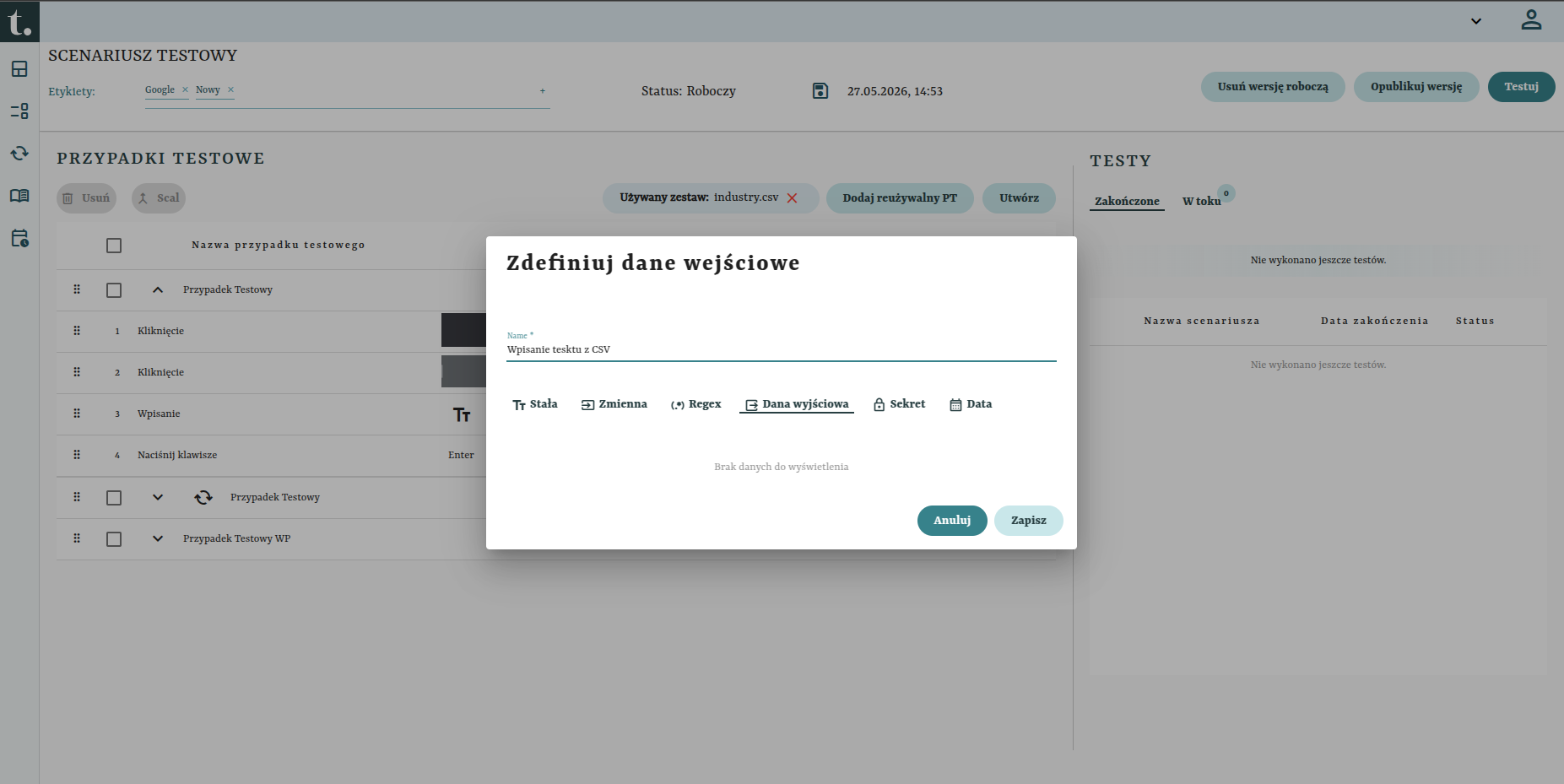Viewport: 1564px width, 784px height.
Task: Expand Przypadek Testowy WP
Action: click(x=158, y=538)
